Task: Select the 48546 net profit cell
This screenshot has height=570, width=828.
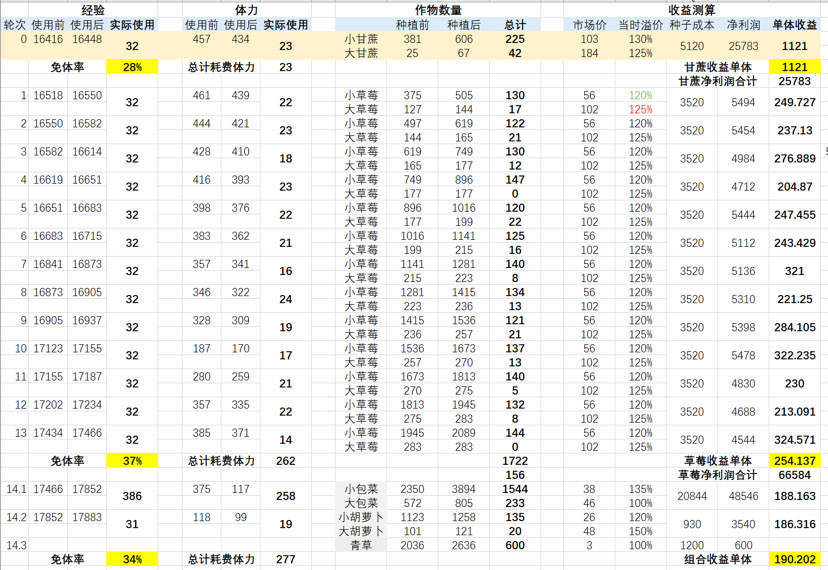Action: coord(743,496)
